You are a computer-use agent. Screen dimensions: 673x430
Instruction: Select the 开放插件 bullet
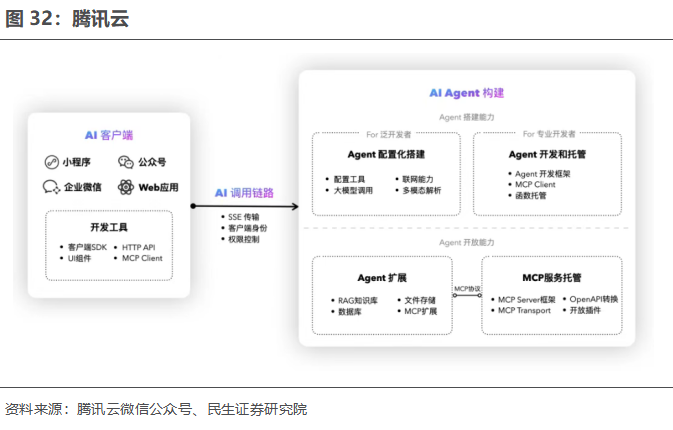(585, 310)
